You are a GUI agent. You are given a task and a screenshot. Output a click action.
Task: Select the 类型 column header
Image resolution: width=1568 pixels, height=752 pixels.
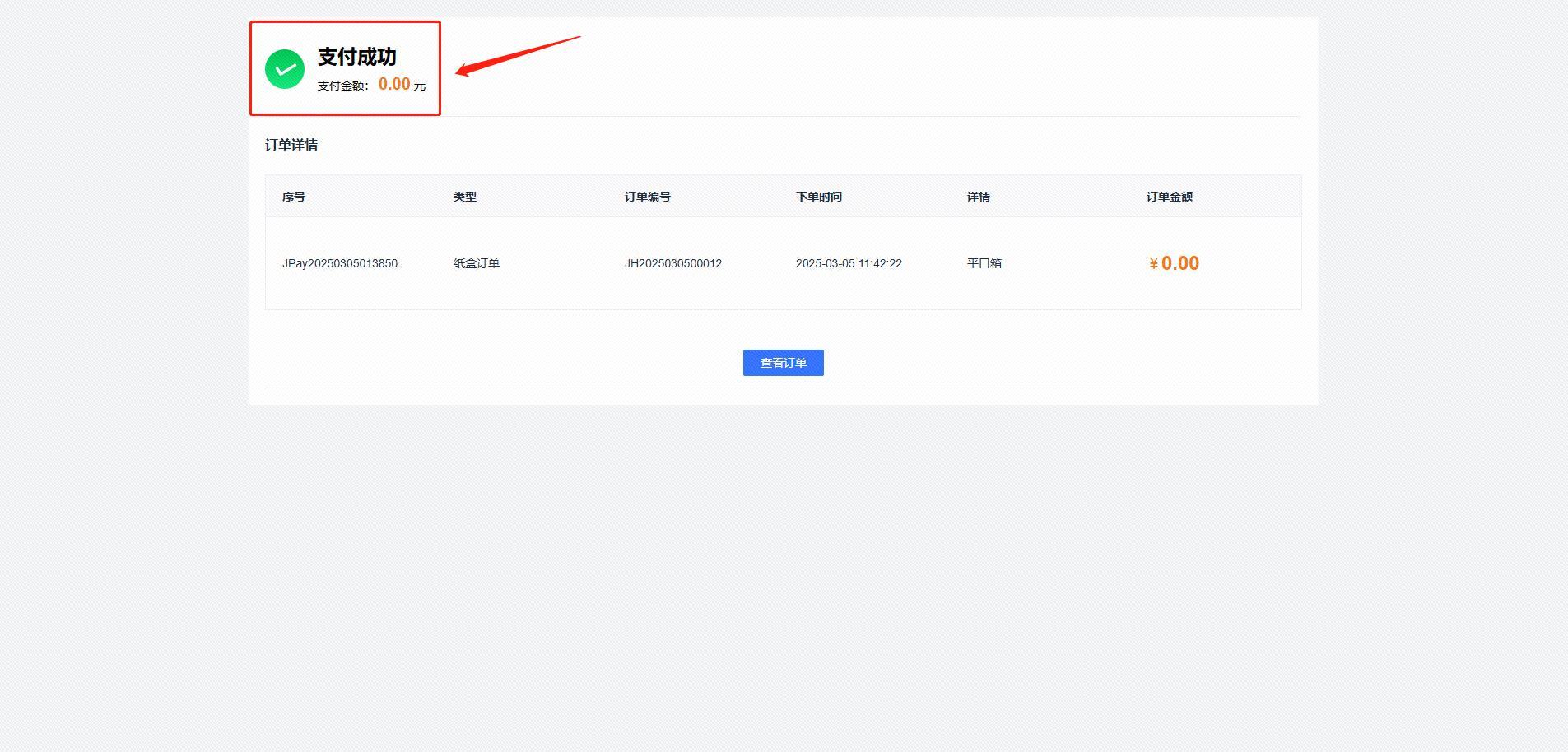click(465, 197)
